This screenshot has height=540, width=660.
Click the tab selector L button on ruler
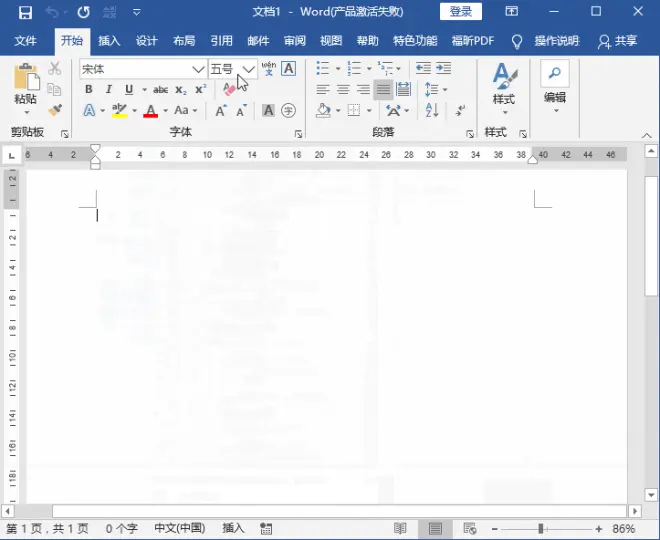pos(12,156)
